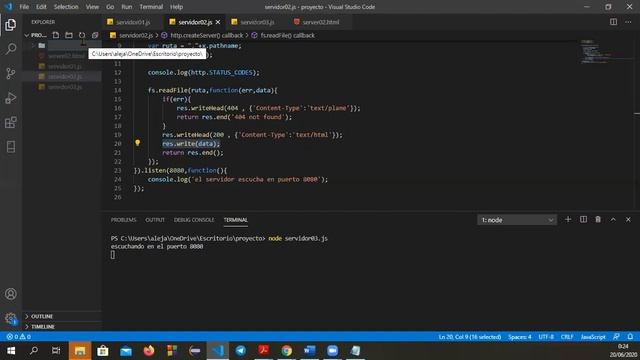Refresh the Explorer file tree

[82, 35]
